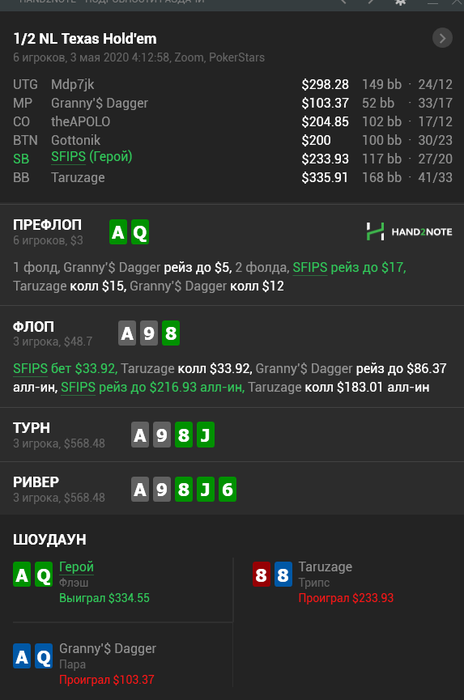This screenshot has height=700, width=464.
Task: Open settings gear in the title bar
Action: coord(400,2)
